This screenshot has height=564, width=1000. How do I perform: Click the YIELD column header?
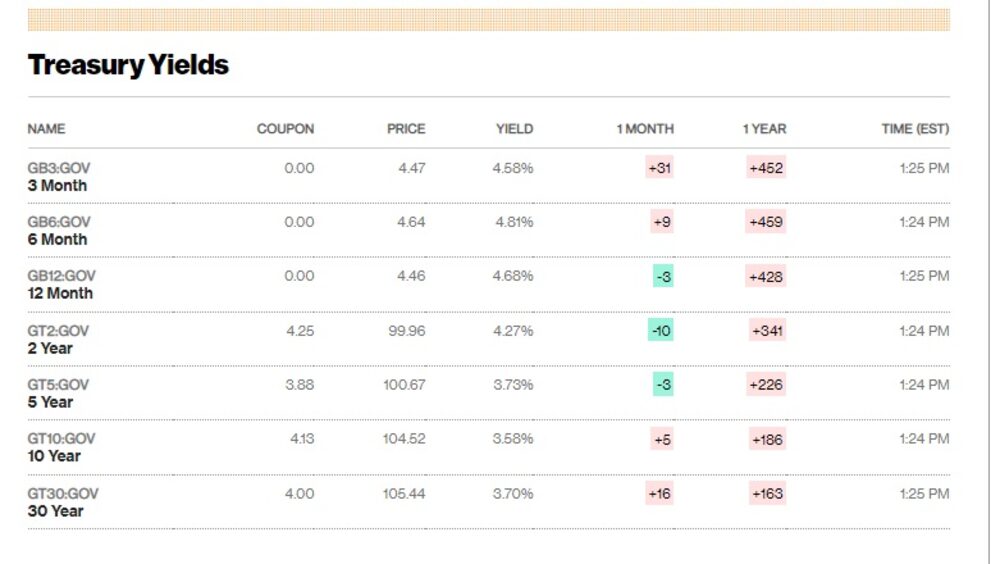[514, 129]
